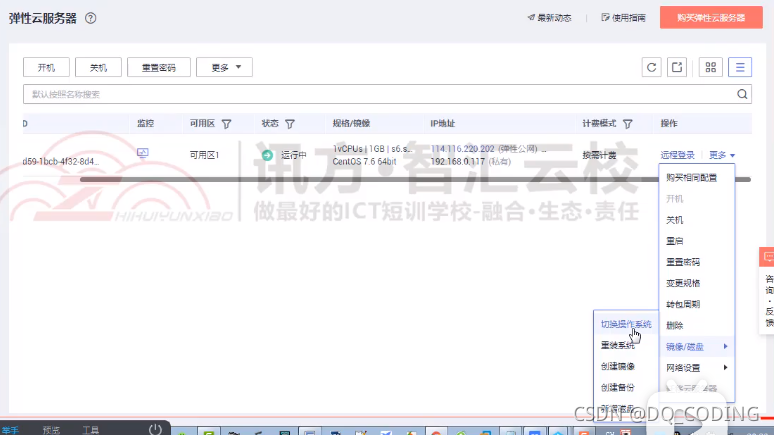Select 变更规格 menu entry
Image resolution: width=774 pixels, height=435 pixels.
[x=683, y=283]
